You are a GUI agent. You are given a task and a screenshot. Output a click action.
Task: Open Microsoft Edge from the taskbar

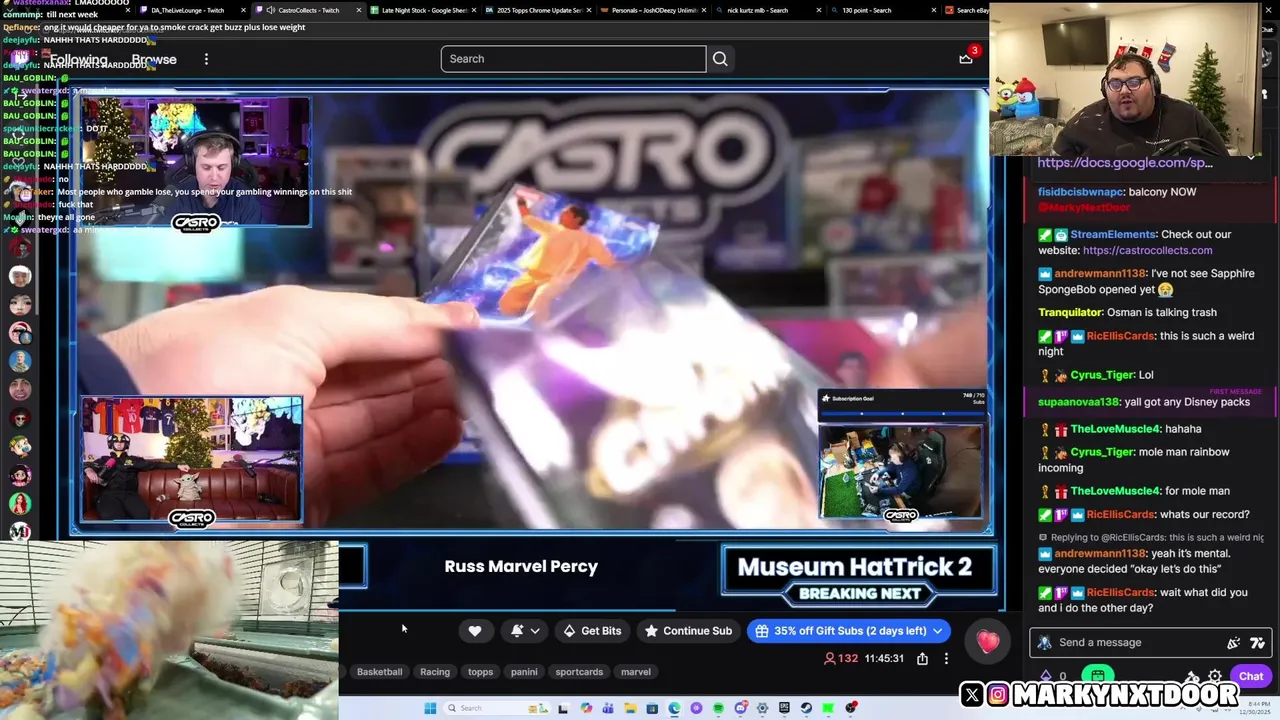coord(674,708)
